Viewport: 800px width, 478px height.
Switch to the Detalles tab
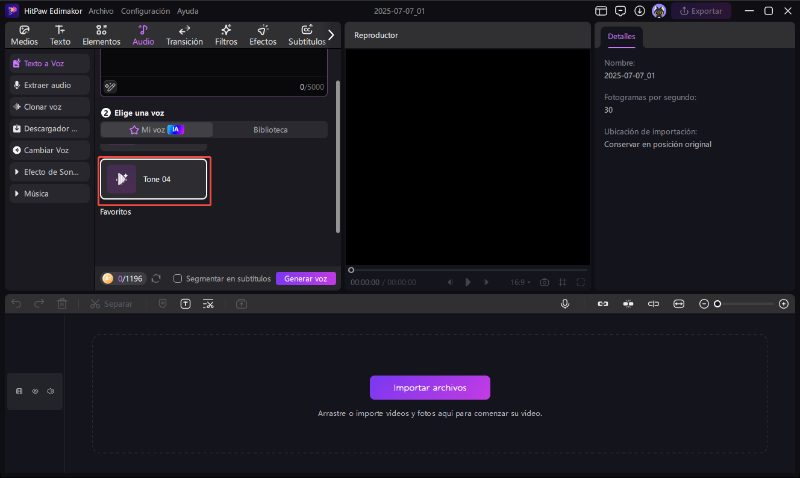(621, 36)
